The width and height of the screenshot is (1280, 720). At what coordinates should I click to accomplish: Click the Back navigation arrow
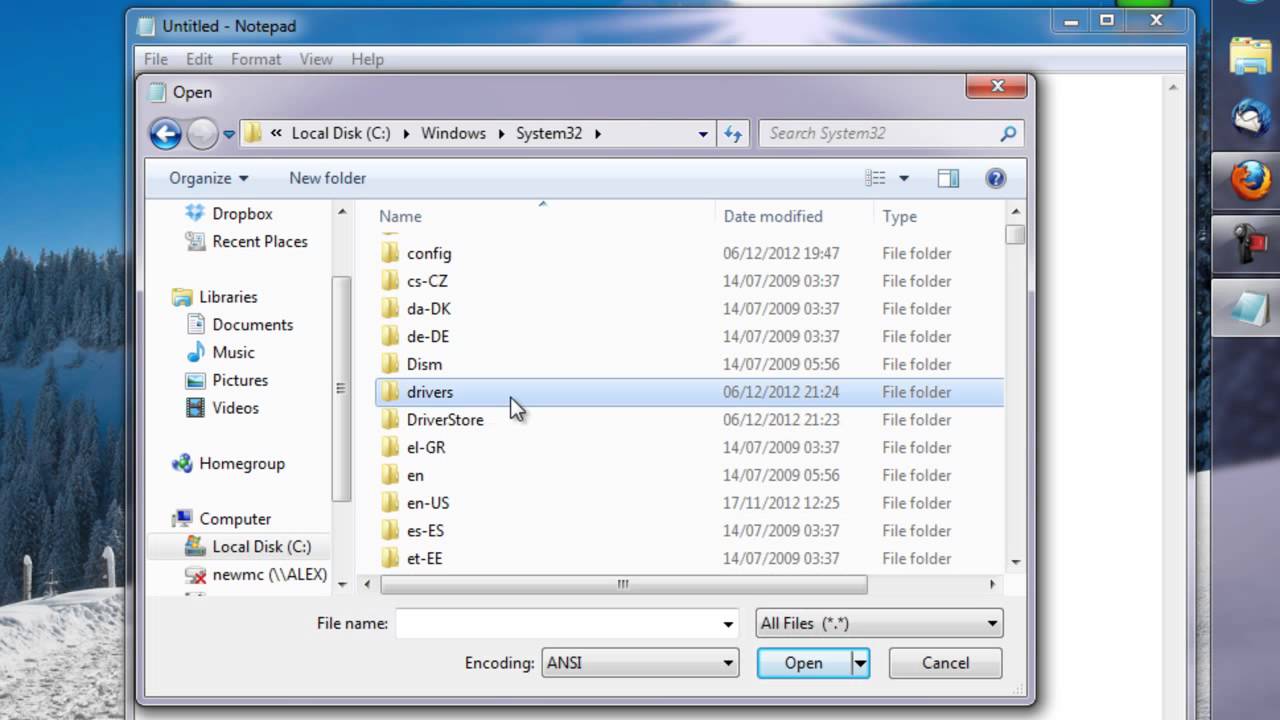point(166,133)
